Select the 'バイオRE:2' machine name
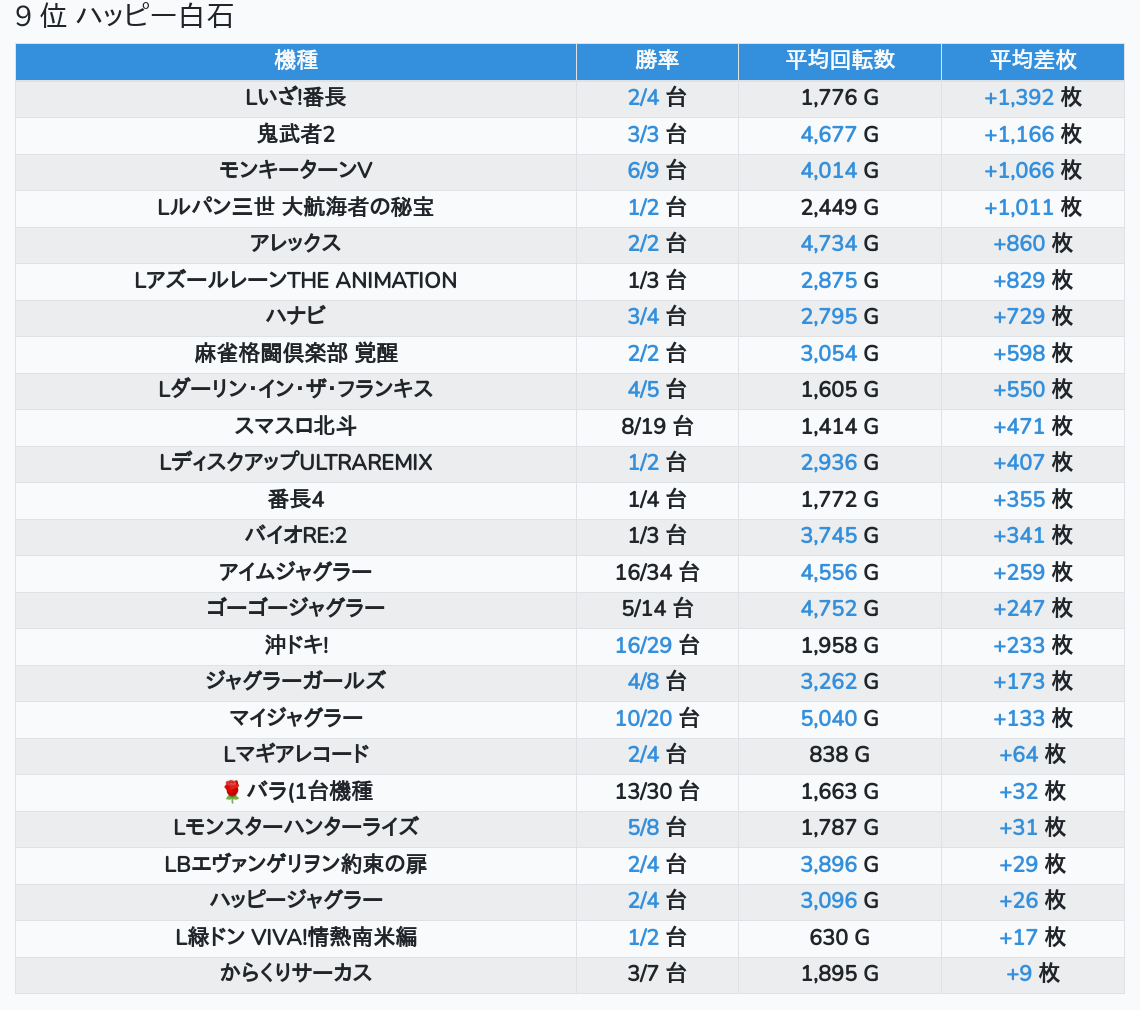The height and width of the screenshot is (1010, 1140). click(x=296, y=536)
